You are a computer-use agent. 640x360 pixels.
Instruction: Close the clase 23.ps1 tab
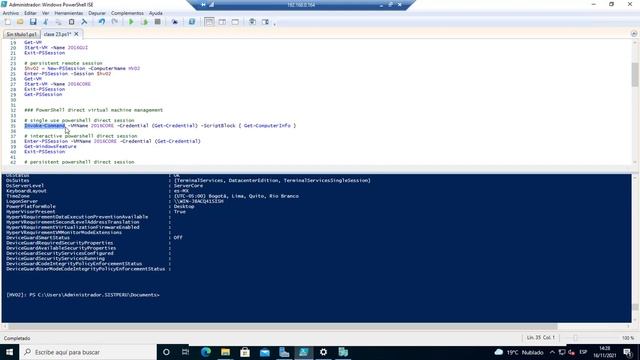[x=76, y=34]
